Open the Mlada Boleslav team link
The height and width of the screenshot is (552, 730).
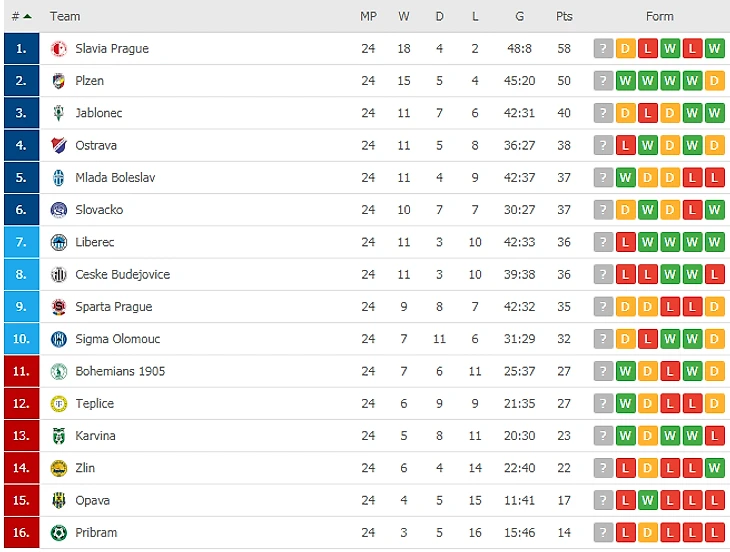115,178
